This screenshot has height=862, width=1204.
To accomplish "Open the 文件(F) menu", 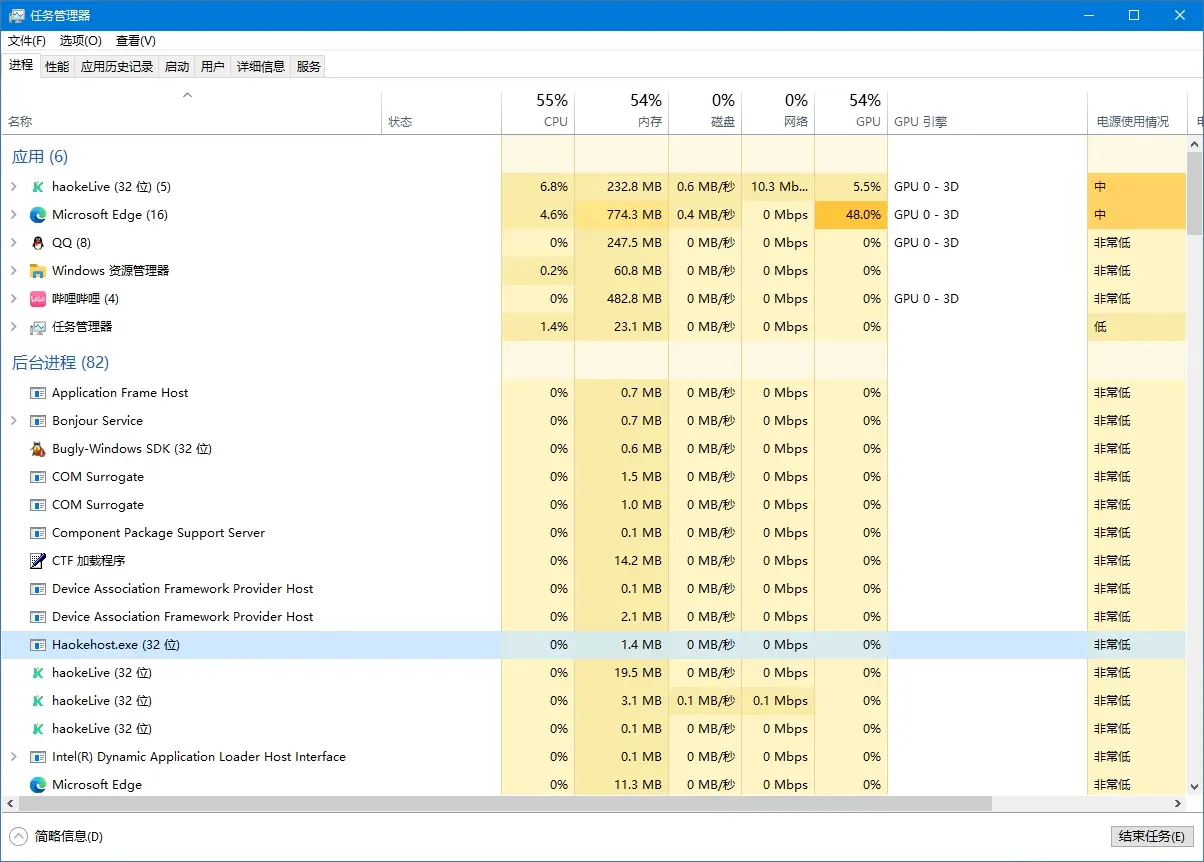I will click(x=27, y=41).
